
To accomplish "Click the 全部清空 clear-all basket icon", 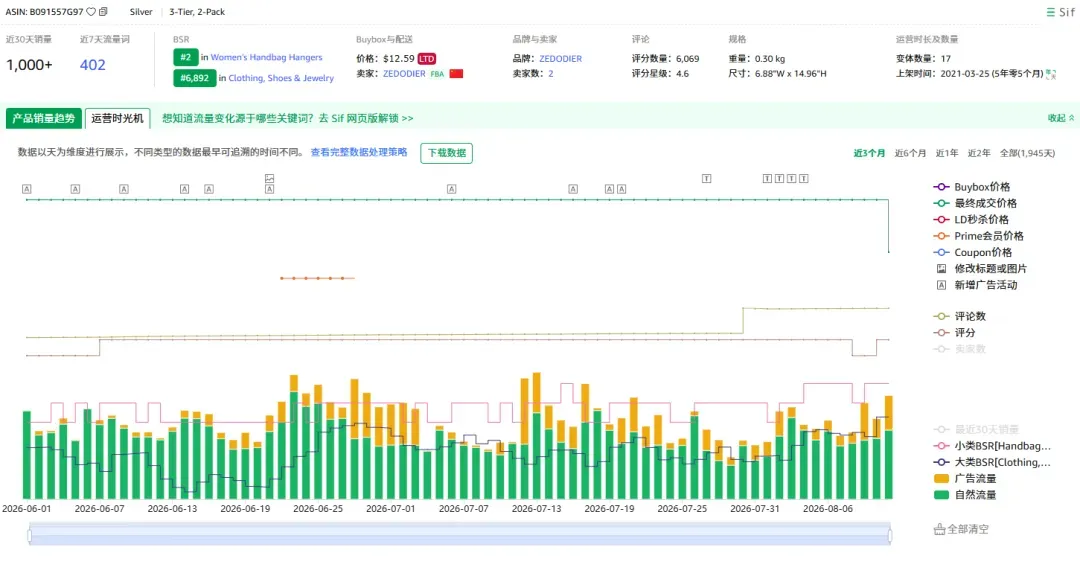I will coord(939,529).
